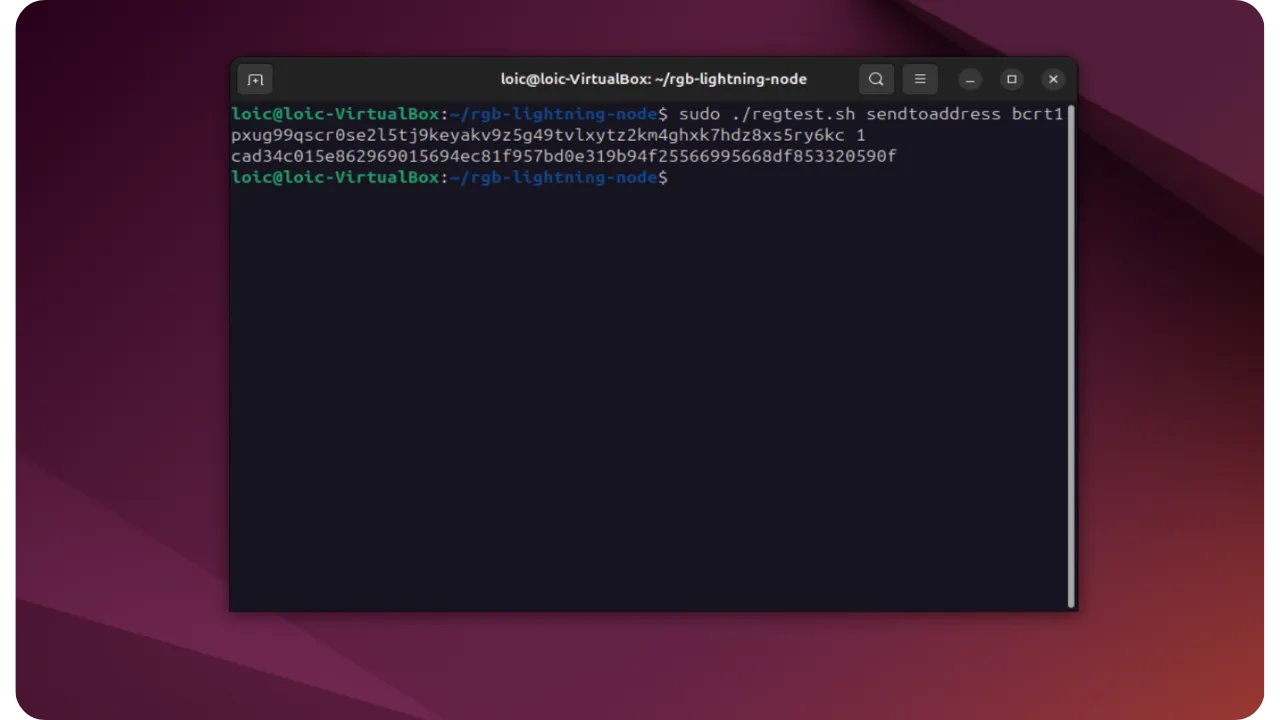
Task: Click the $ sign of the last prompt
Action: click(663, 177)
